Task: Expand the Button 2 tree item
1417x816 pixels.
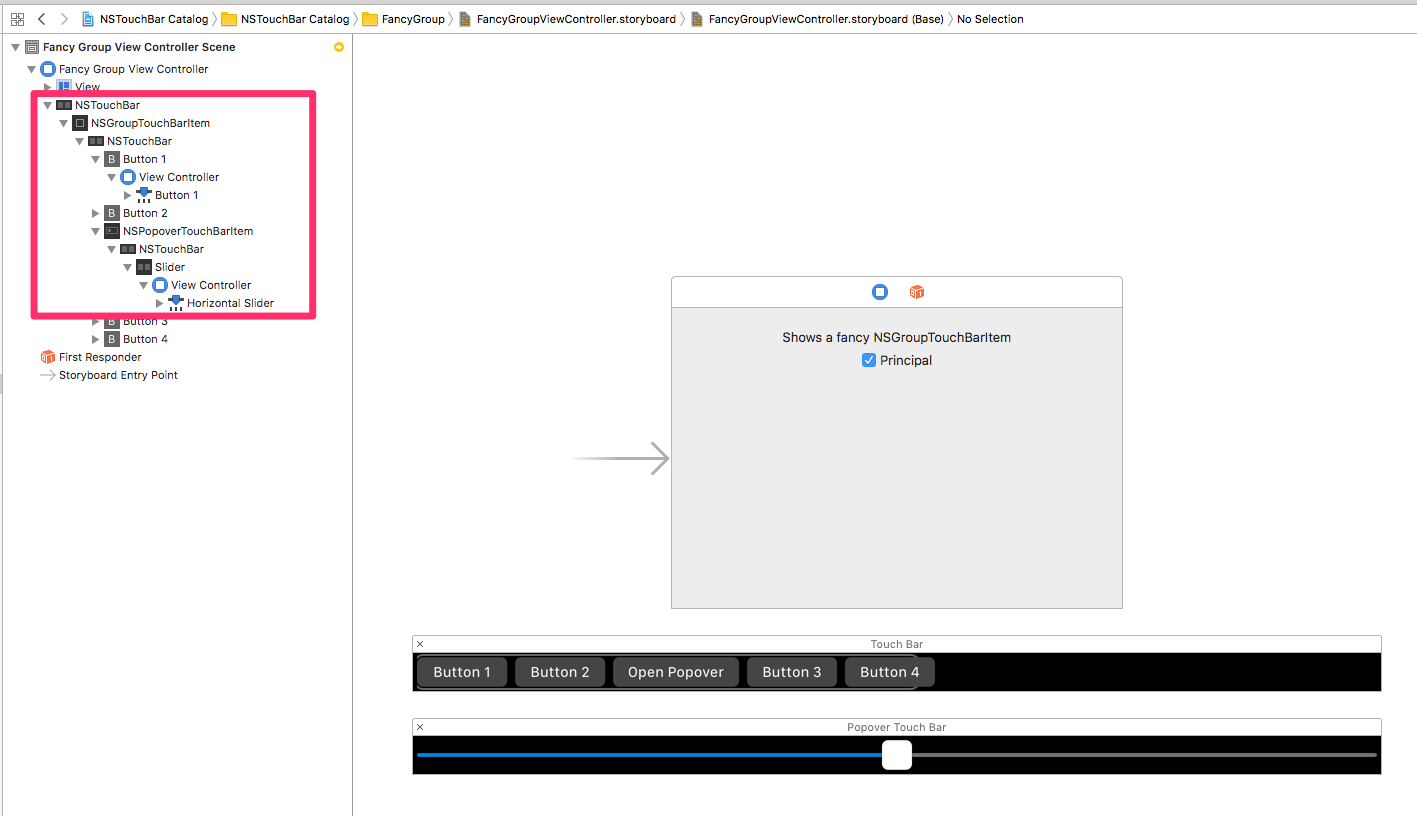Action: 96,213
